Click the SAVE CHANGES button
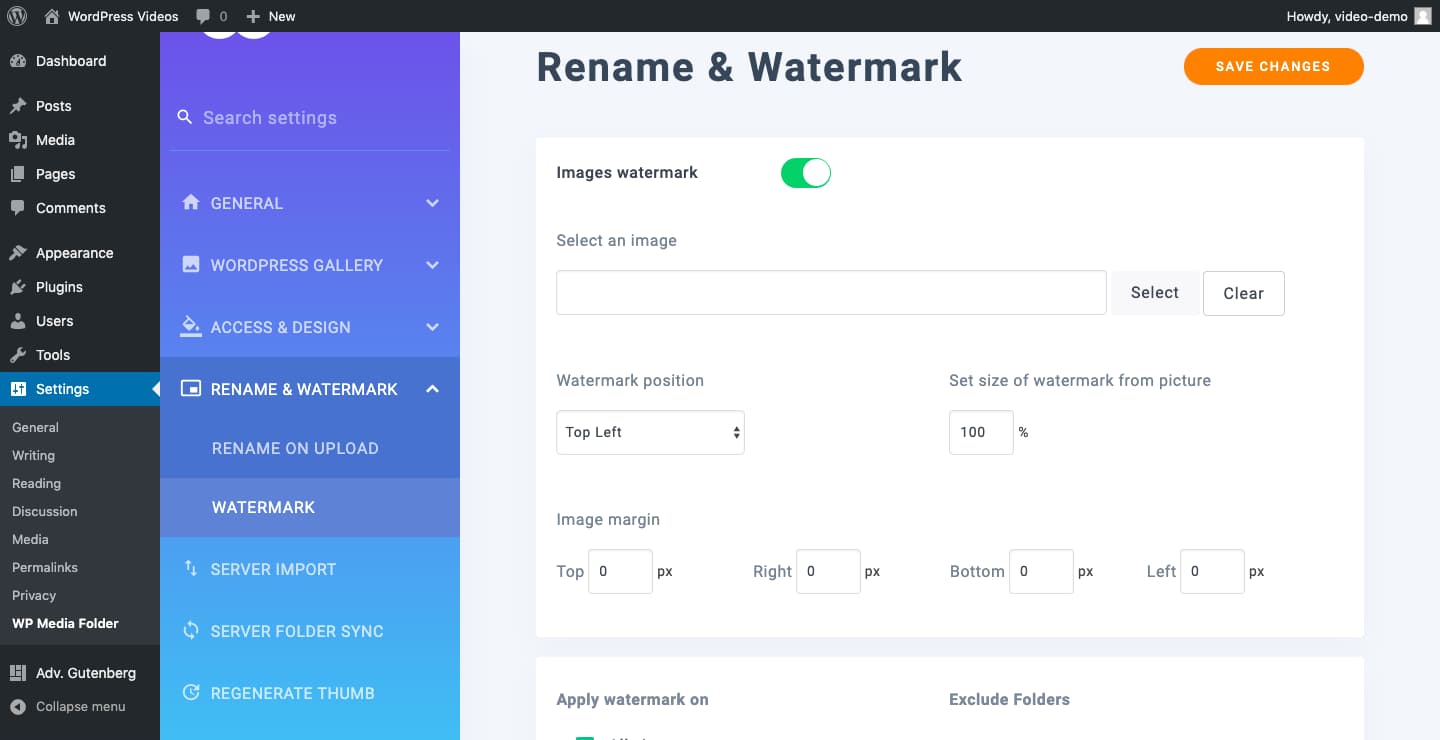1440x740 pixels. (x=1273, y=66)
